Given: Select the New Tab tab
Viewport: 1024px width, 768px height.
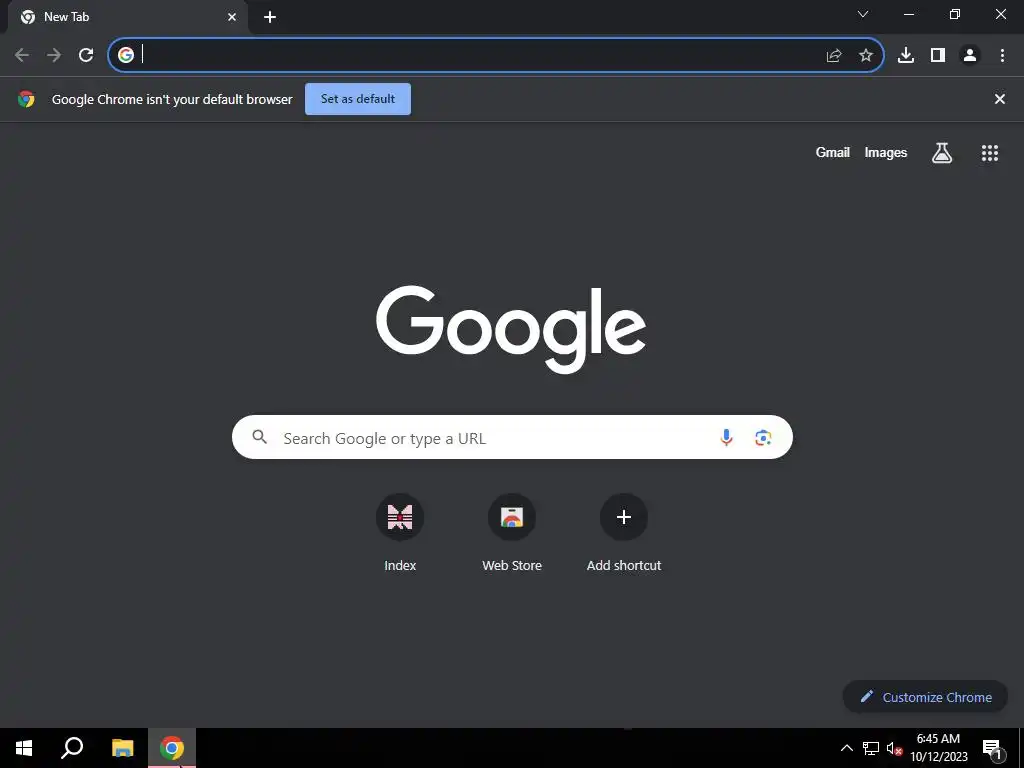Looking at the screenshot, I should [127, 18].
